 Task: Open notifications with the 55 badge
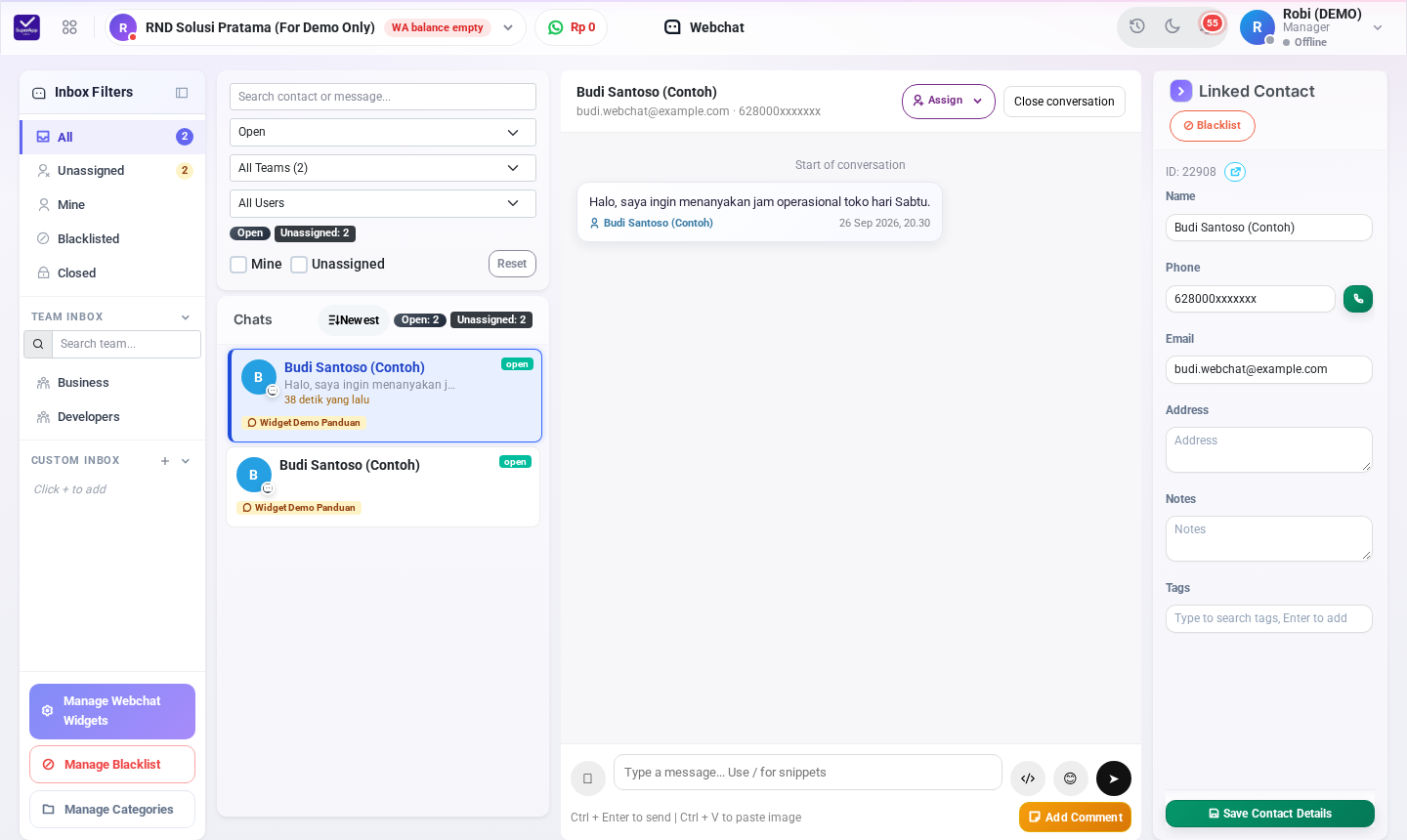1210,24
